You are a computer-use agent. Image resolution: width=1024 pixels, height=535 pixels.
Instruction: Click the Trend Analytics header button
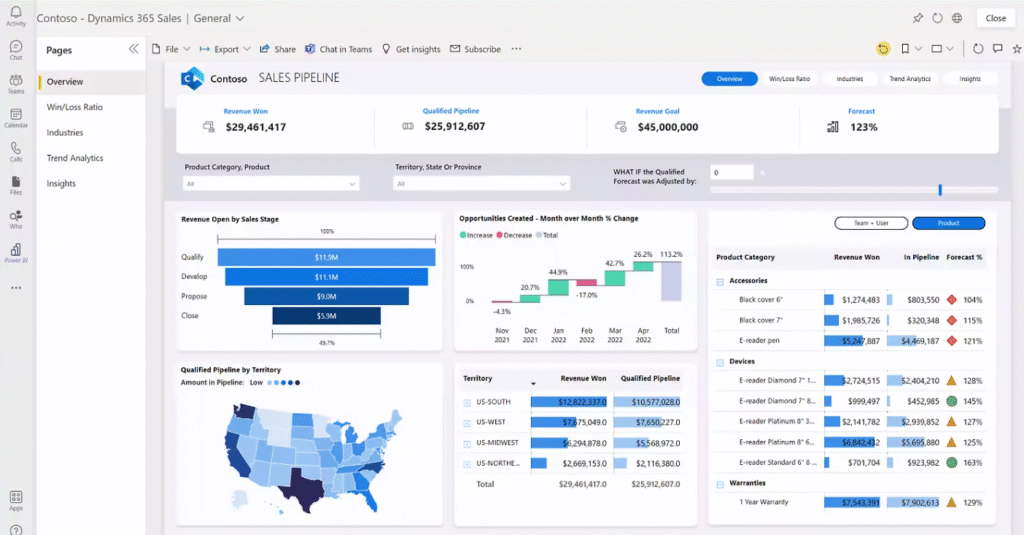[910, 78]
